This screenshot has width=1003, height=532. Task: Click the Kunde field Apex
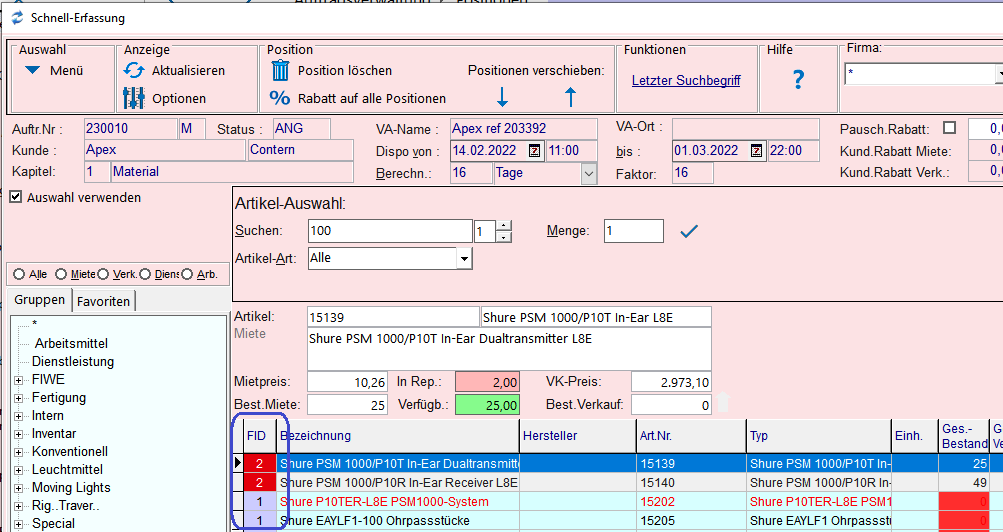pyautogui.click(x=166, y=150)
